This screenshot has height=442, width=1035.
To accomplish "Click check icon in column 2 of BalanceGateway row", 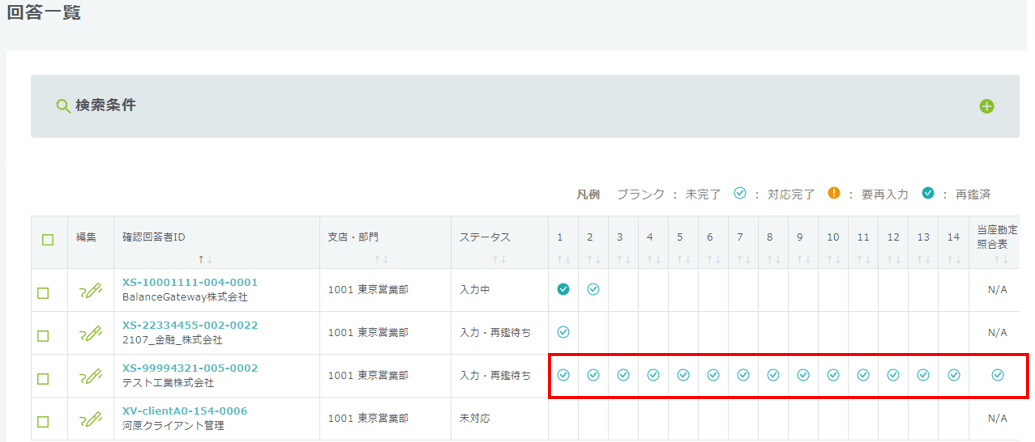I will (x=593, y=289).
